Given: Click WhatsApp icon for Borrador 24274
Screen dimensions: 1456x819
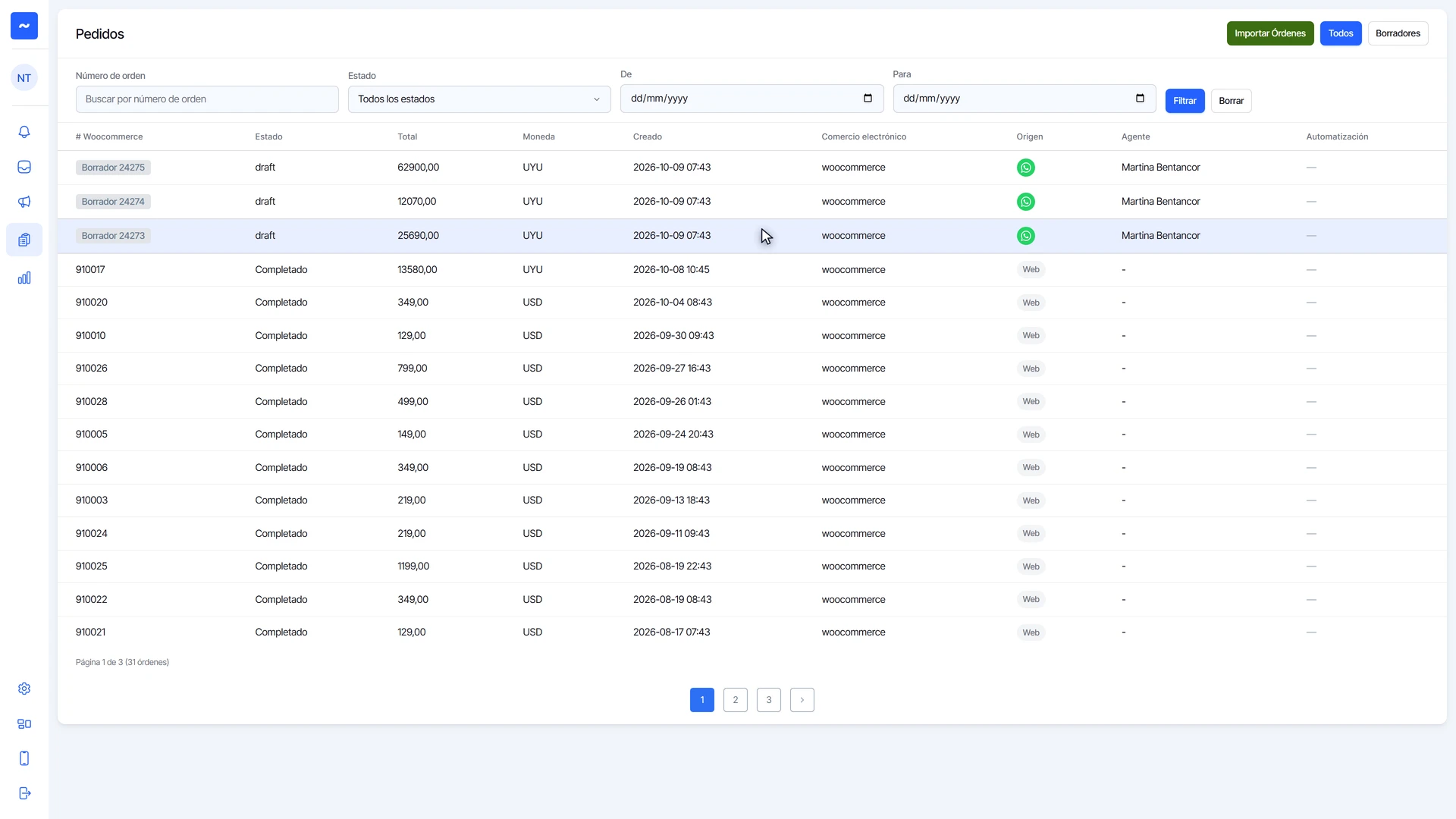Looking at the screenshot, I should coord(1025,202).
